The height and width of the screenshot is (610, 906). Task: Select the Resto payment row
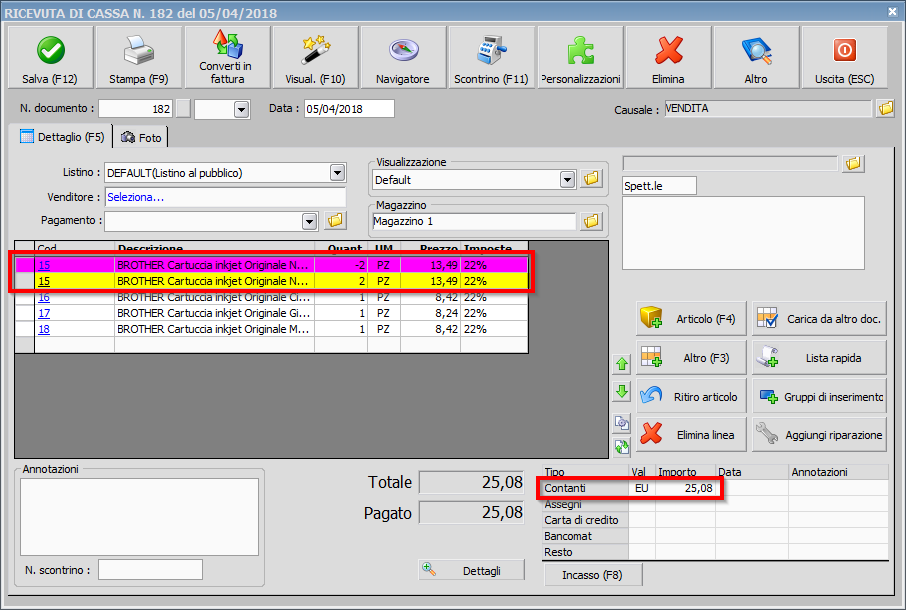[715, 552]
